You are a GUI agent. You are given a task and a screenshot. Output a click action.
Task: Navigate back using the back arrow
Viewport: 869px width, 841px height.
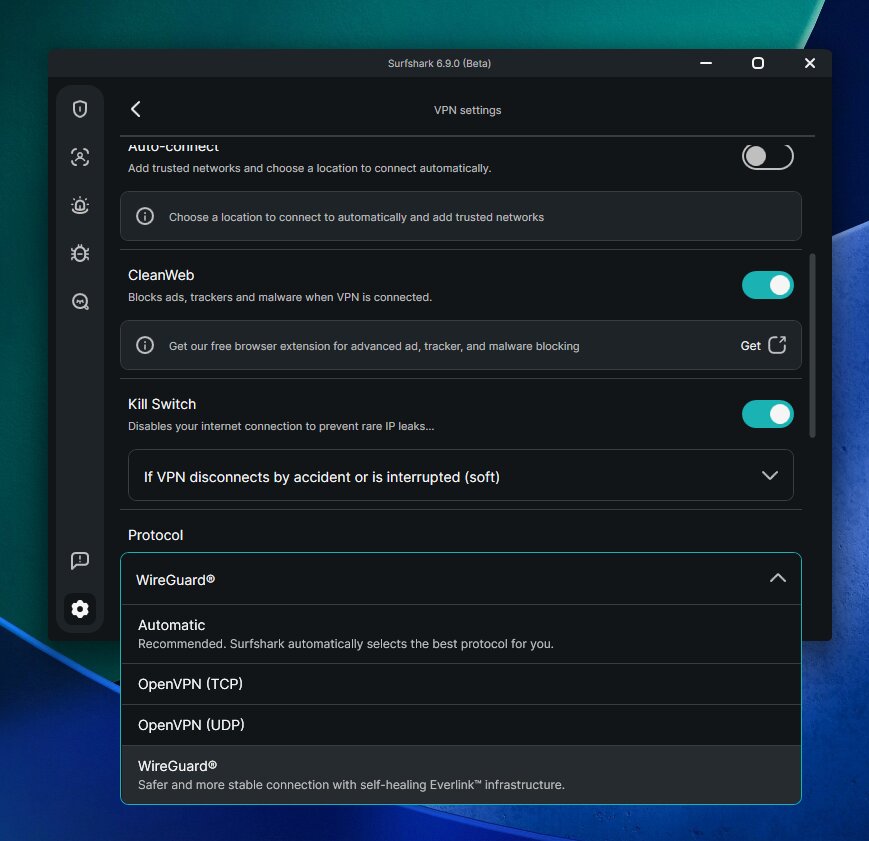coord(136,110)
